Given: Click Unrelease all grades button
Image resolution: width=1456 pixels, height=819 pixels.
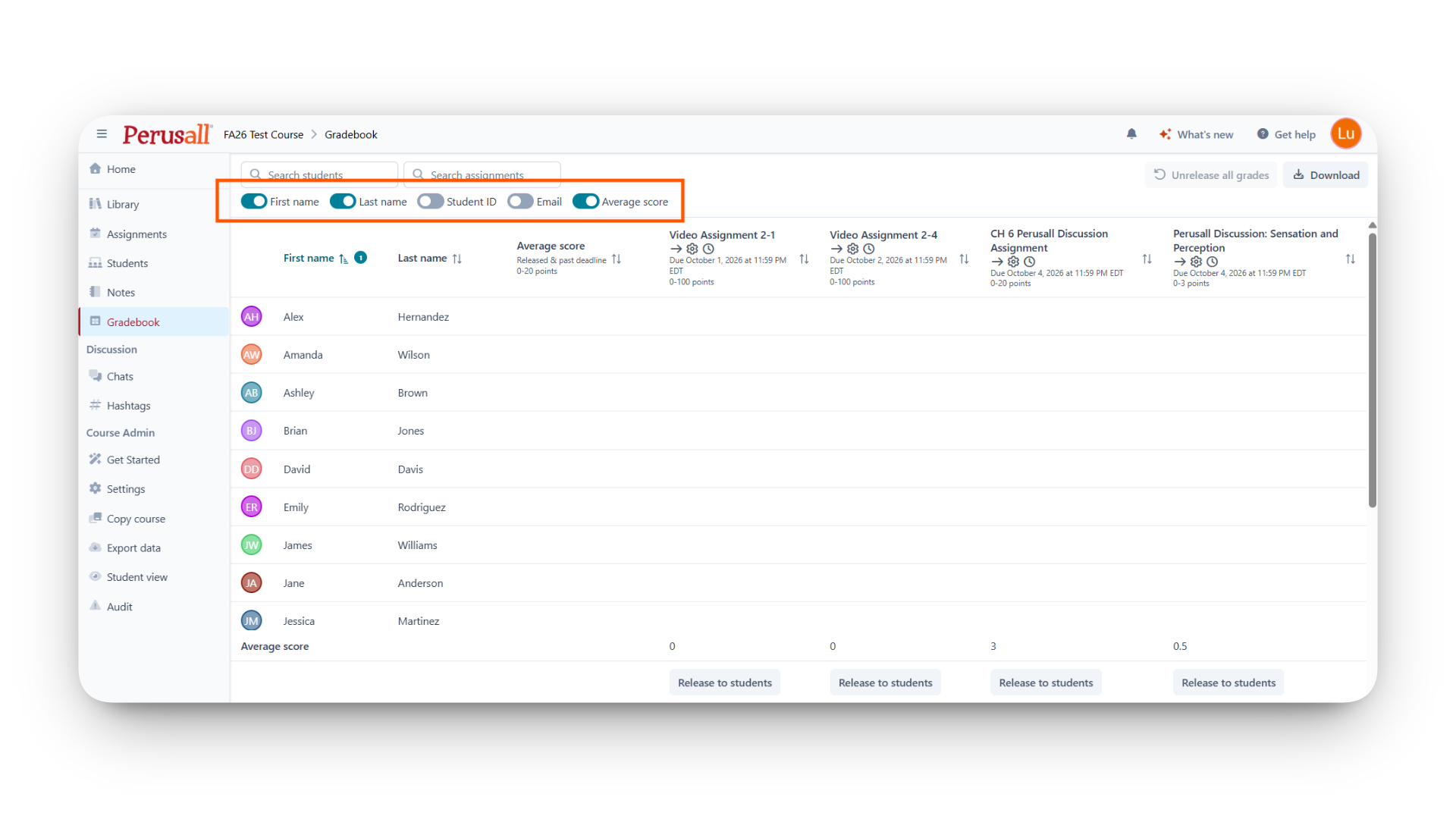Looking at the screenshot, I should [x=1211, y=175].
